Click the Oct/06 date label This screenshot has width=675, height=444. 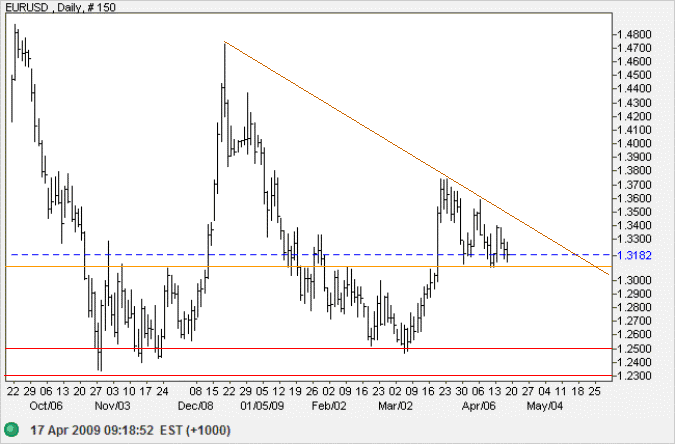pyautogui.click(x=46, y=406)
